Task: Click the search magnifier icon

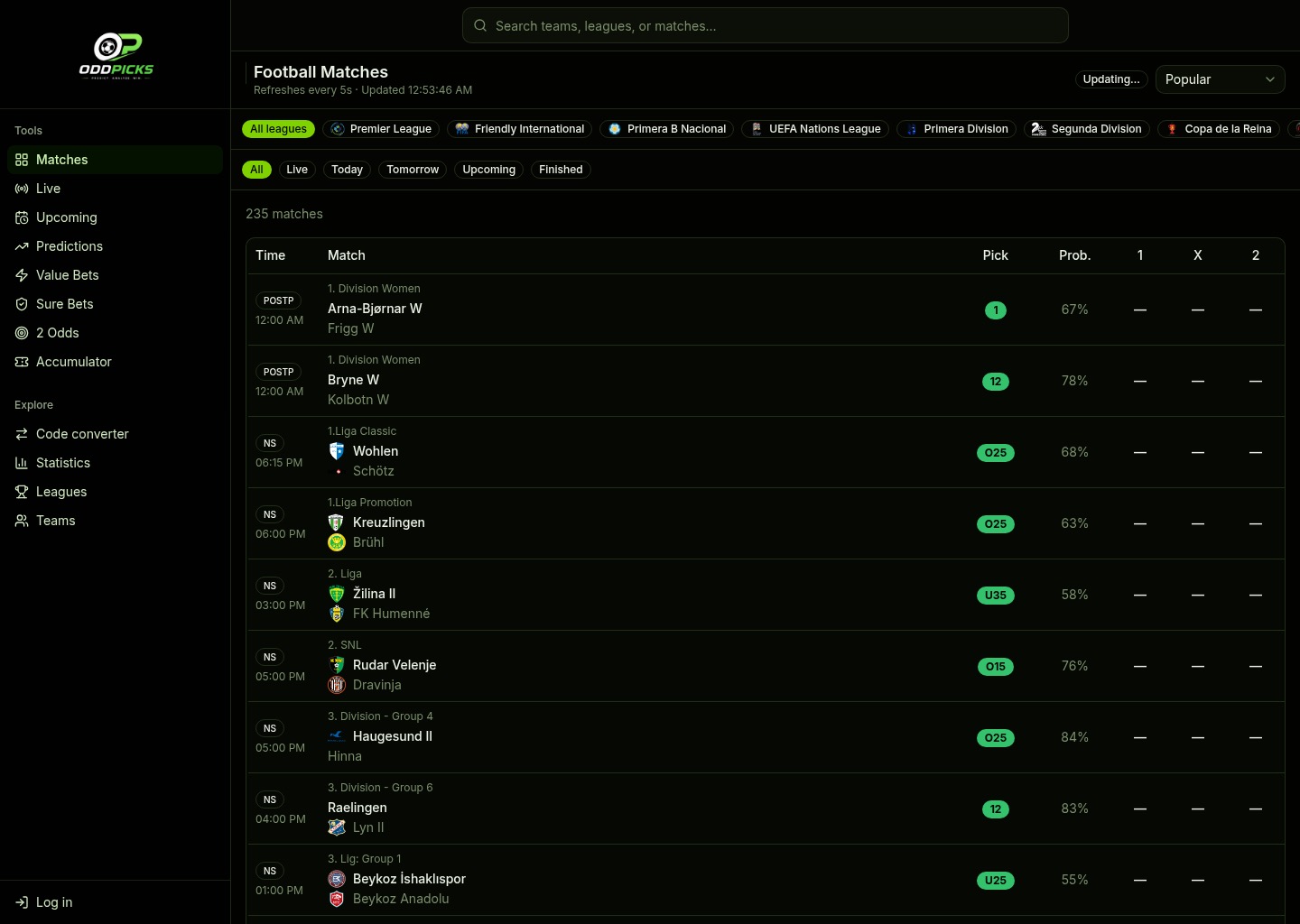Action: (480, 25)
